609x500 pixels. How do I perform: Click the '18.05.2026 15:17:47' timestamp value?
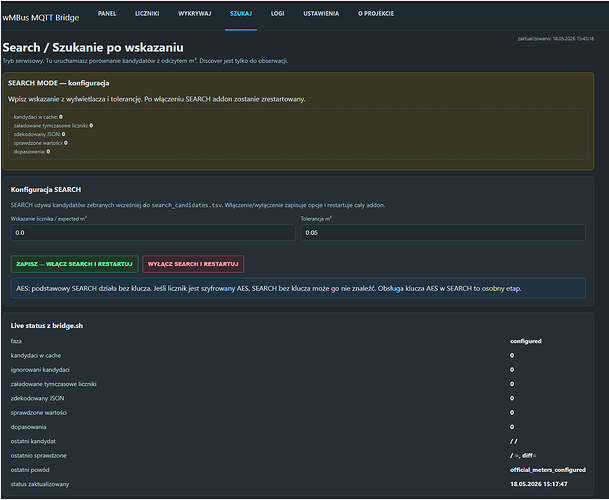tap(539, 484)
